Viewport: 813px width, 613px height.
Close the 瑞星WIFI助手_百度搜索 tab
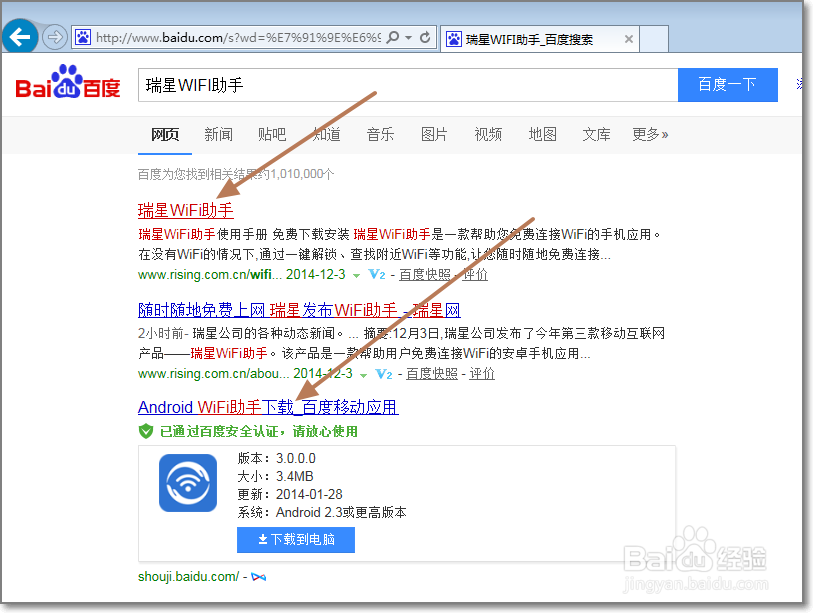pyautogui.click(x=628, y=39)
